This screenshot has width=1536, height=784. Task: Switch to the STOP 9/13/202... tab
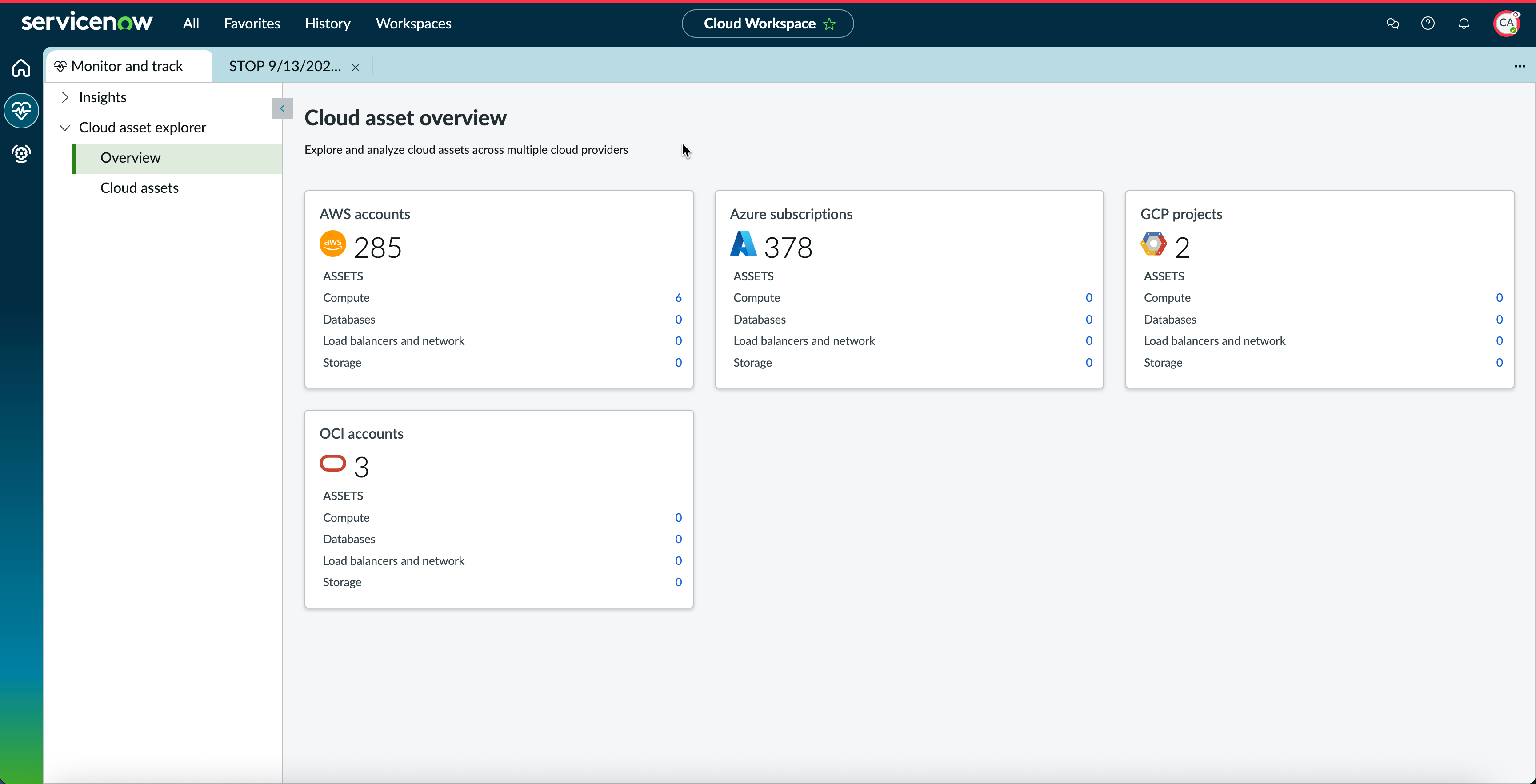click(x=286, y=66)
